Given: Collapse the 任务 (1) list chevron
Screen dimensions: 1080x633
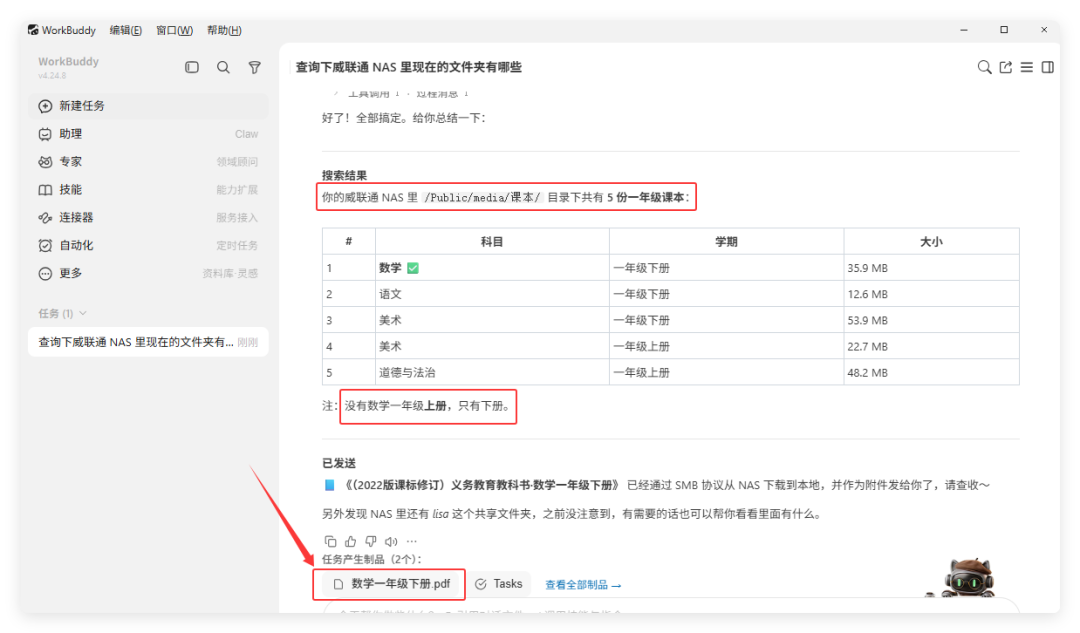Looking at the screenshot, I should [83, 313].
